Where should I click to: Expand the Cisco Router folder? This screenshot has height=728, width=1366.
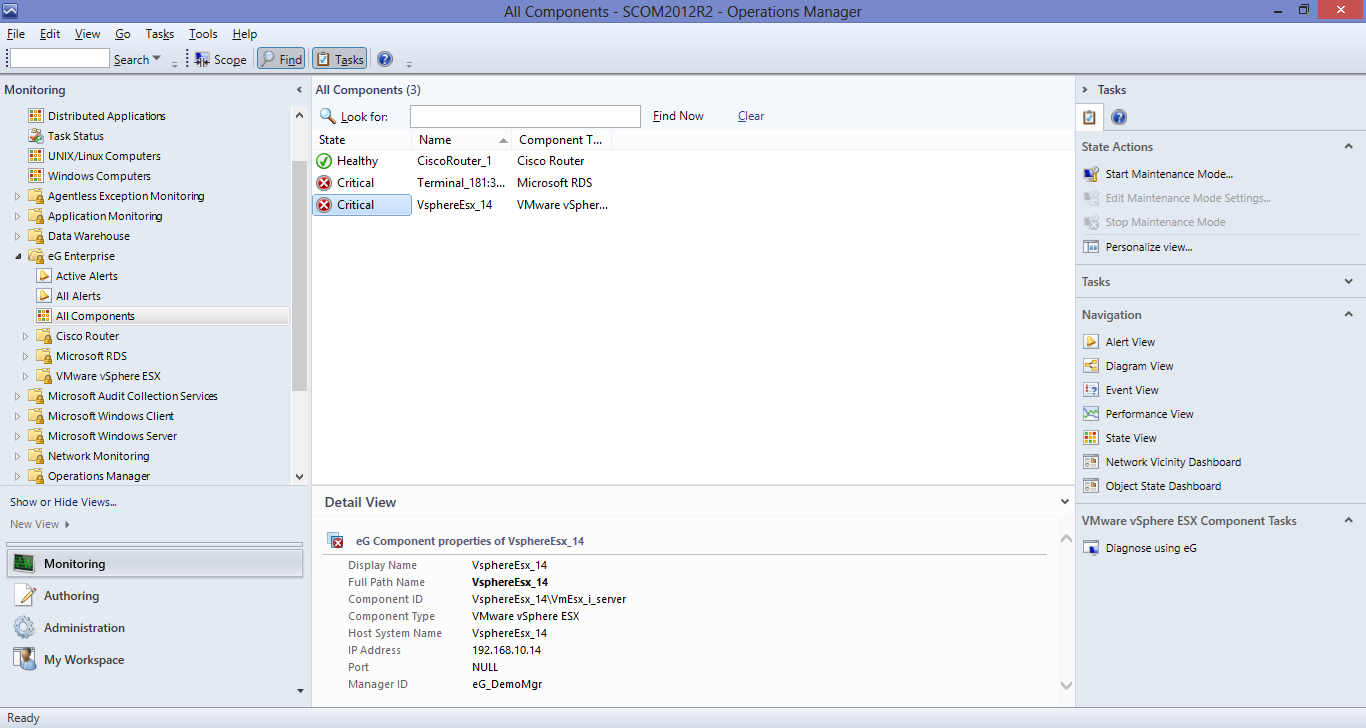[25, 336]
